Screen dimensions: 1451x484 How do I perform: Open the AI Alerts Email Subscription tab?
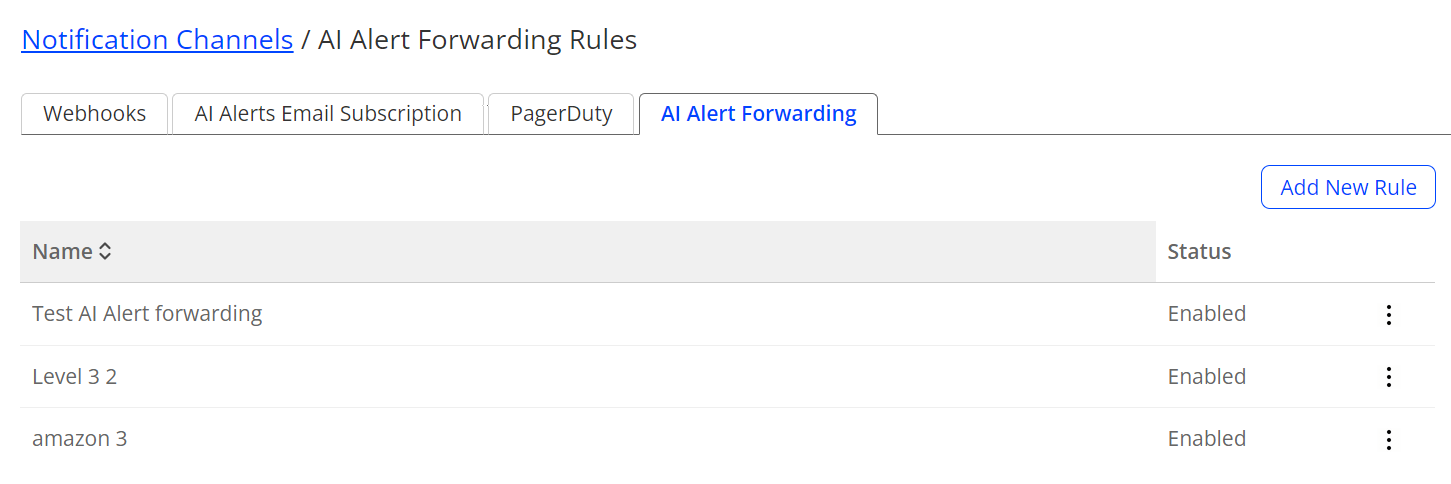pyautogui.click(x=328, y=114)
